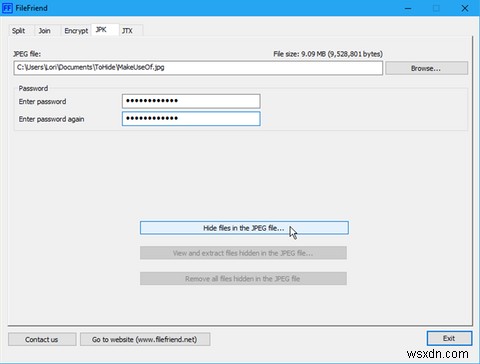Click the JPEG file: label
480x364 pixels.
tap(27, 54)
